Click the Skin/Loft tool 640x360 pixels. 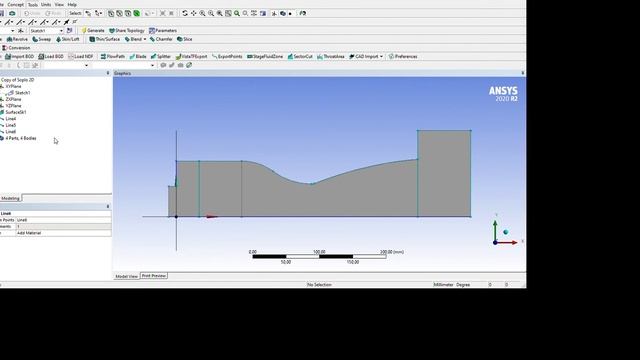tap(67, 39)
